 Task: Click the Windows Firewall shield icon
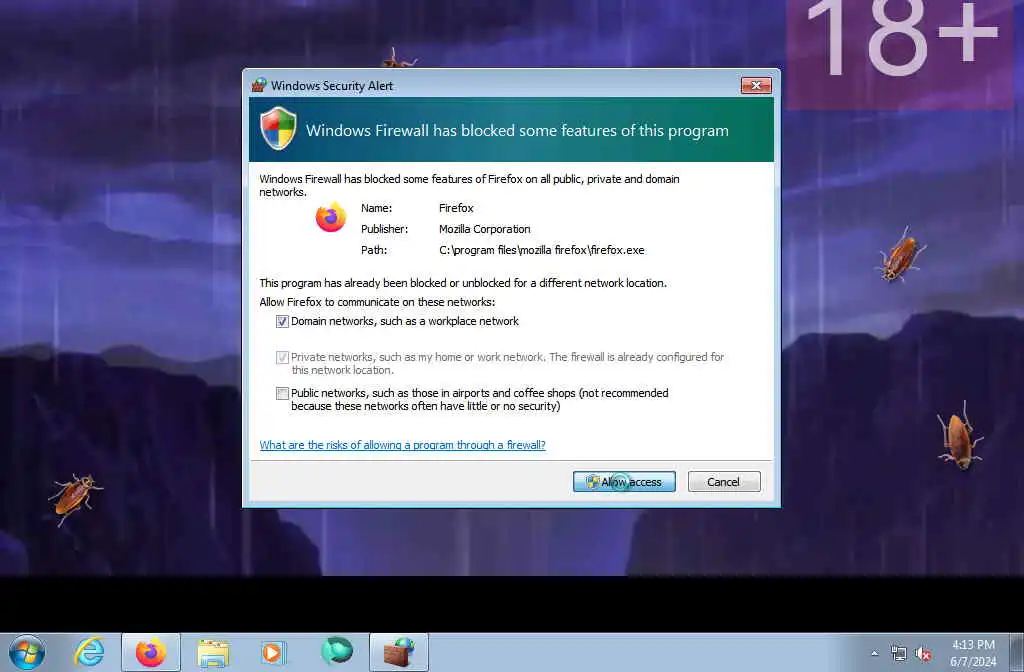tap(278, 129)
